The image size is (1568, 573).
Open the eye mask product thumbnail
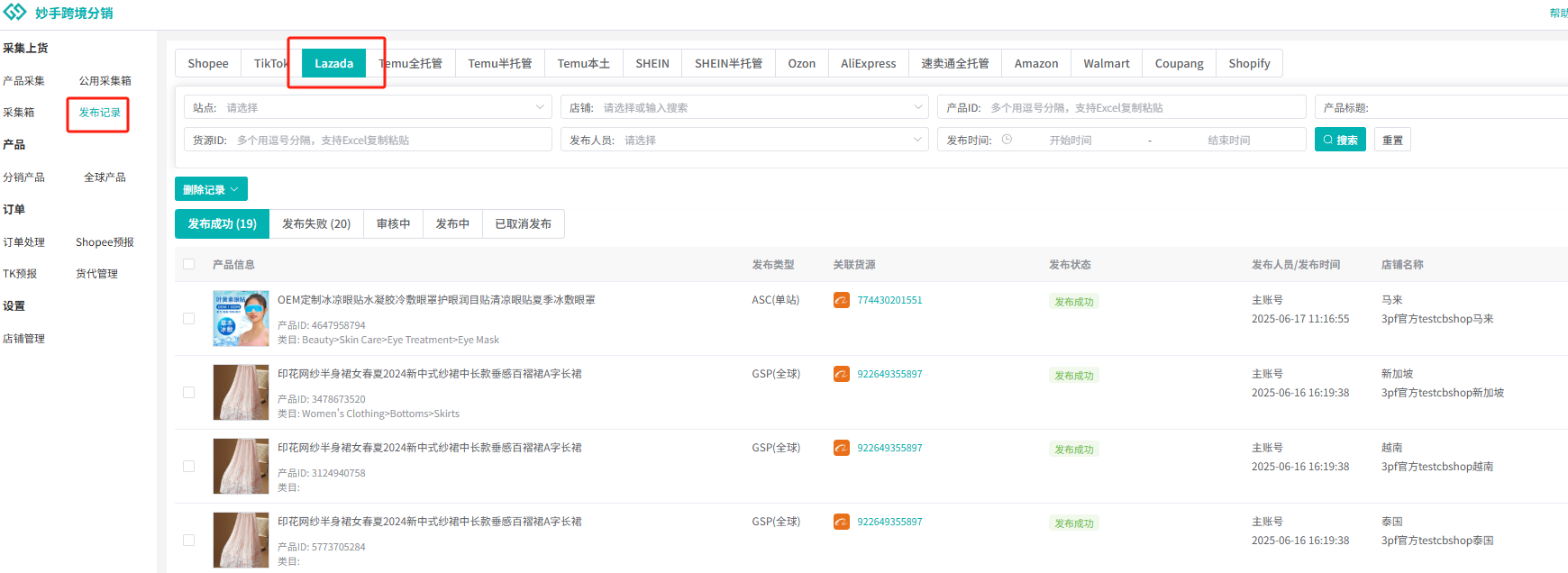pos(241,318)
